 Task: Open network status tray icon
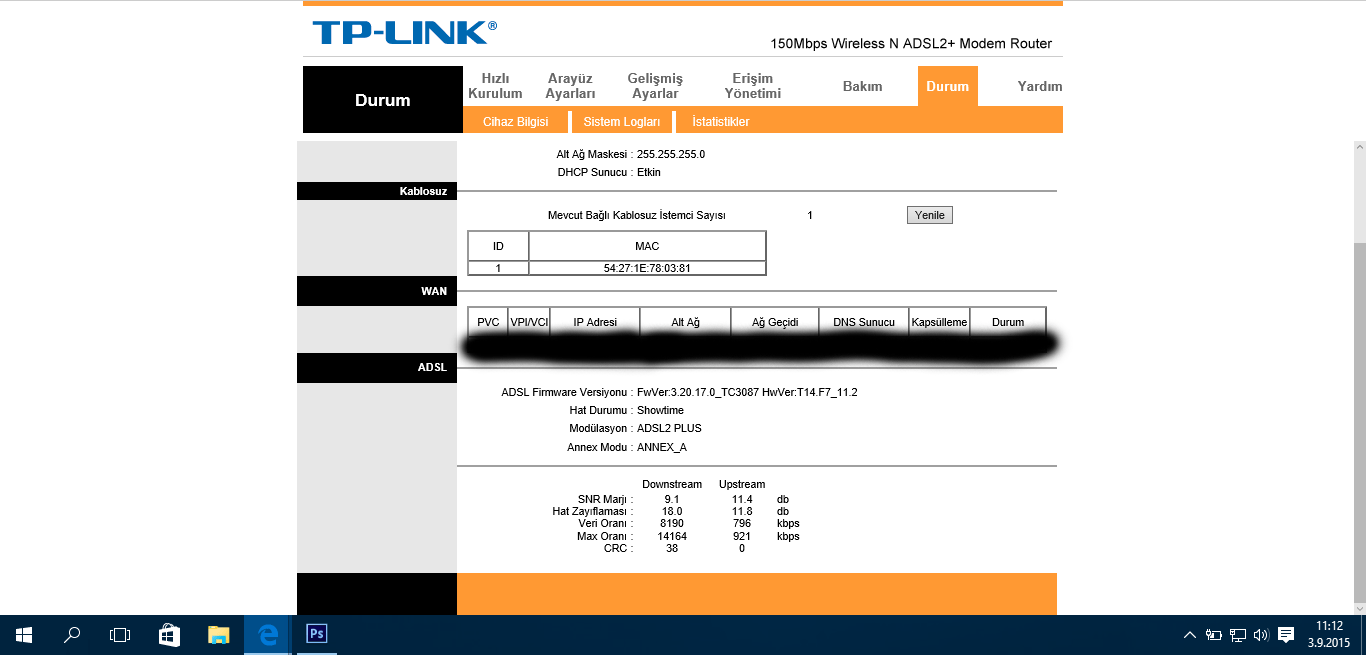pos(1238,635)
